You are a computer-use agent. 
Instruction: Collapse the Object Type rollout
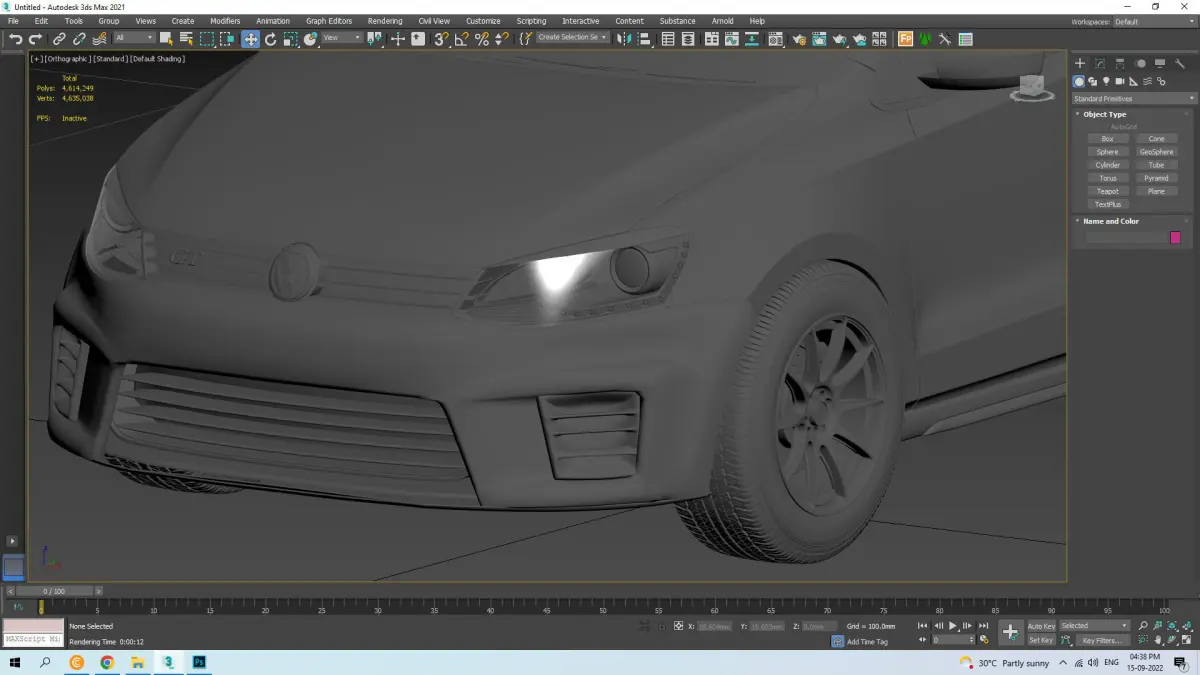pyautogui.click(x=1104, y=114)
